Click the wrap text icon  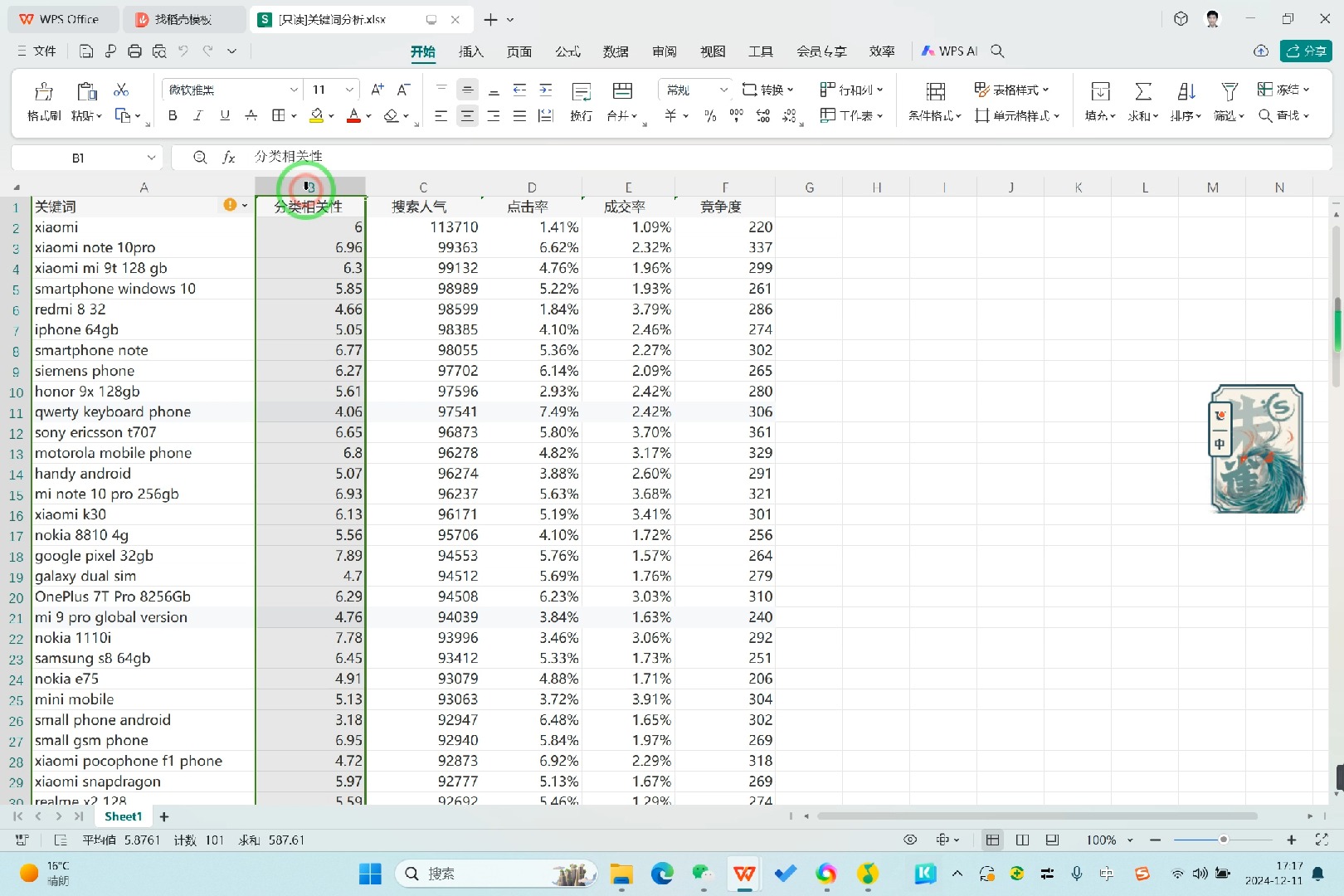click(582, 91)
